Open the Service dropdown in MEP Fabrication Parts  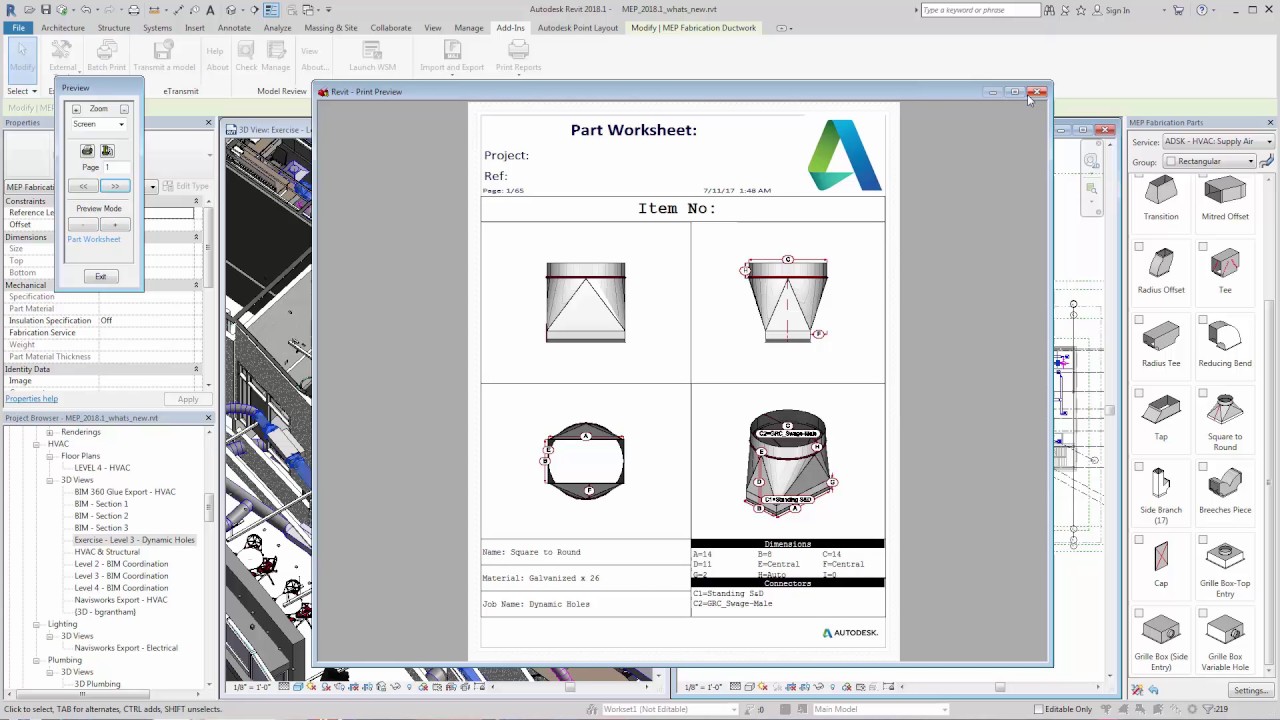click(1218, 142)
